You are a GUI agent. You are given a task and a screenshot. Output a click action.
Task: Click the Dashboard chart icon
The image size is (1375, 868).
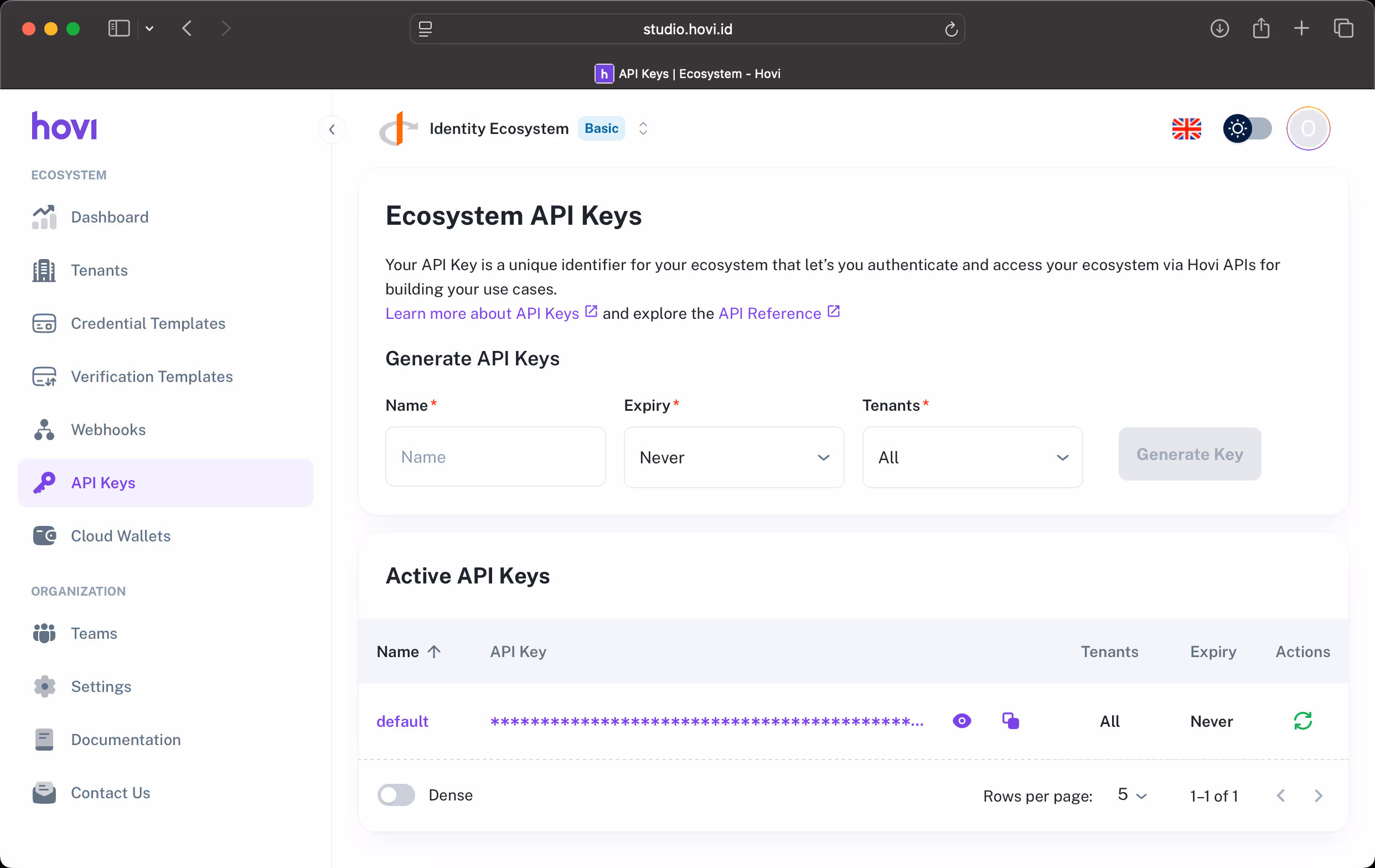[x=44, y=217]
